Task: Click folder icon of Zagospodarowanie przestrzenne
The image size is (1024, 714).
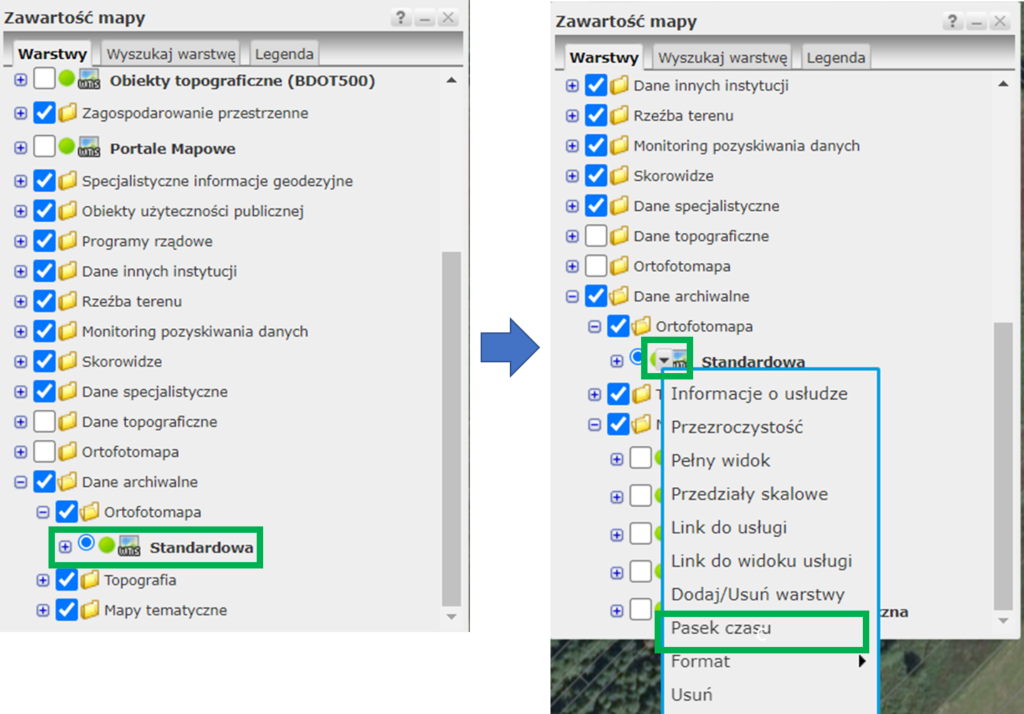Action: pyautogui.click(x=68, y=113)
